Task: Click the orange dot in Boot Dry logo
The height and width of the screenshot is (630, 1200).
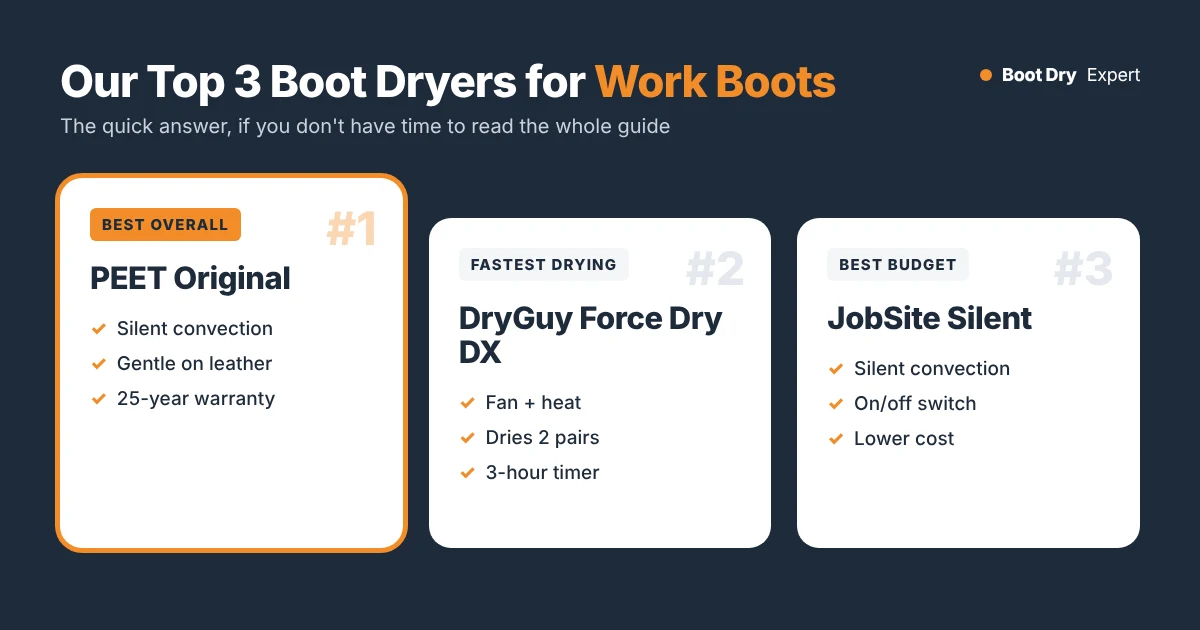Action: pos(985,75)
